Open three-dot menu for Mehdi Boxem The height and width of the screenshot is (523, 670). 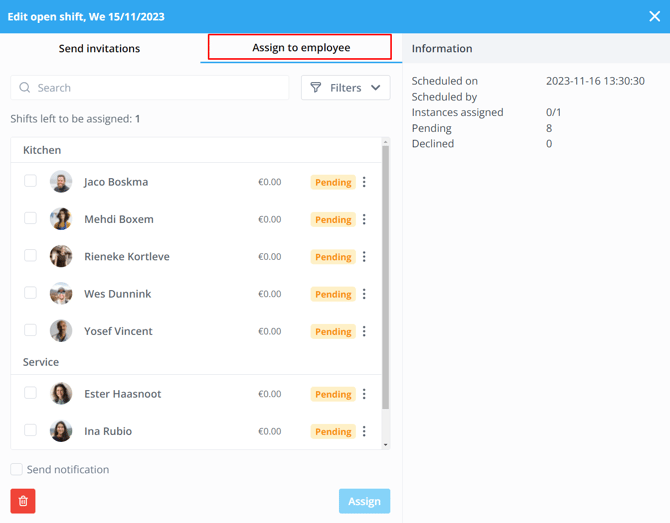(x=364, y=219)
